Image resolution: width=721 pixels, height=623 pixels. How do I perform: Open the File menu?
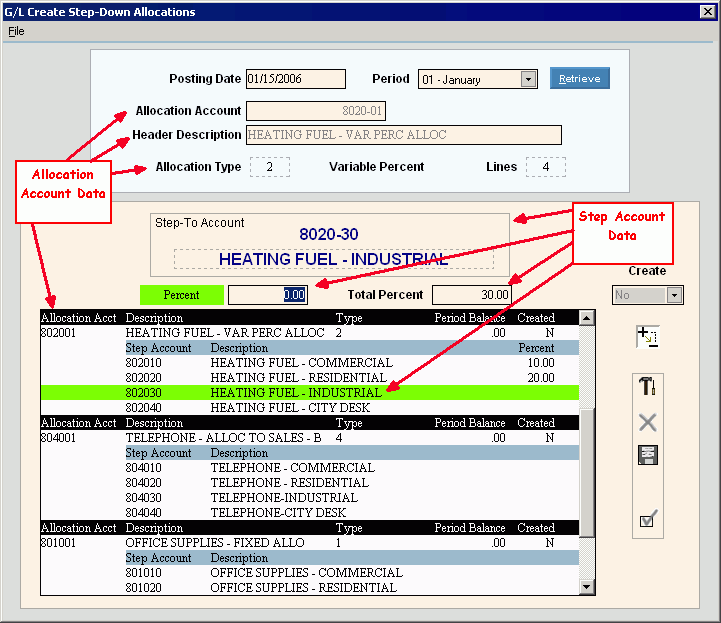coord(16,31)
